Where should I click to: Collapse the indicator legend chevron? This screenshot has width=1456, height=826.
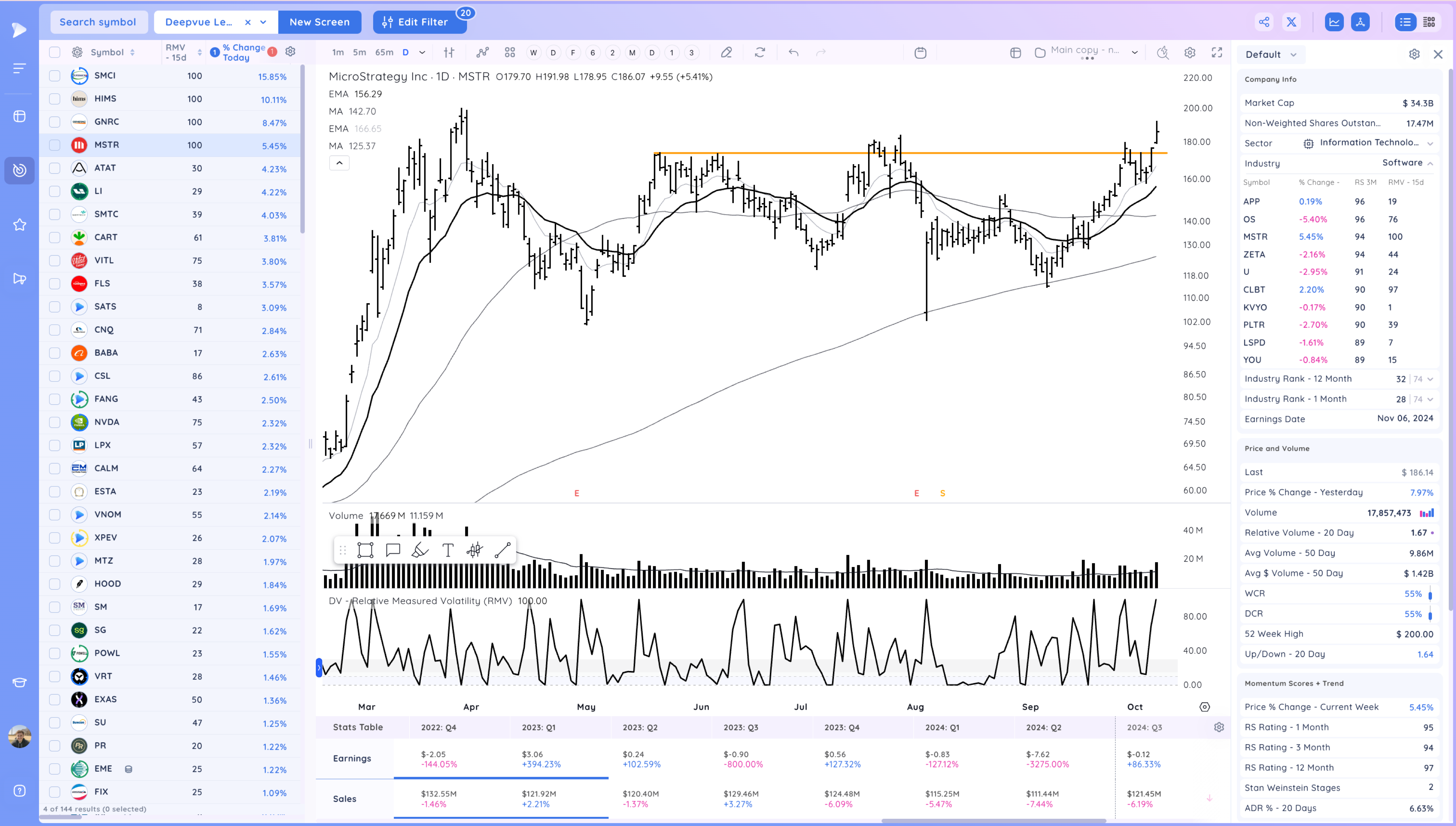click(x=339, y=163)
